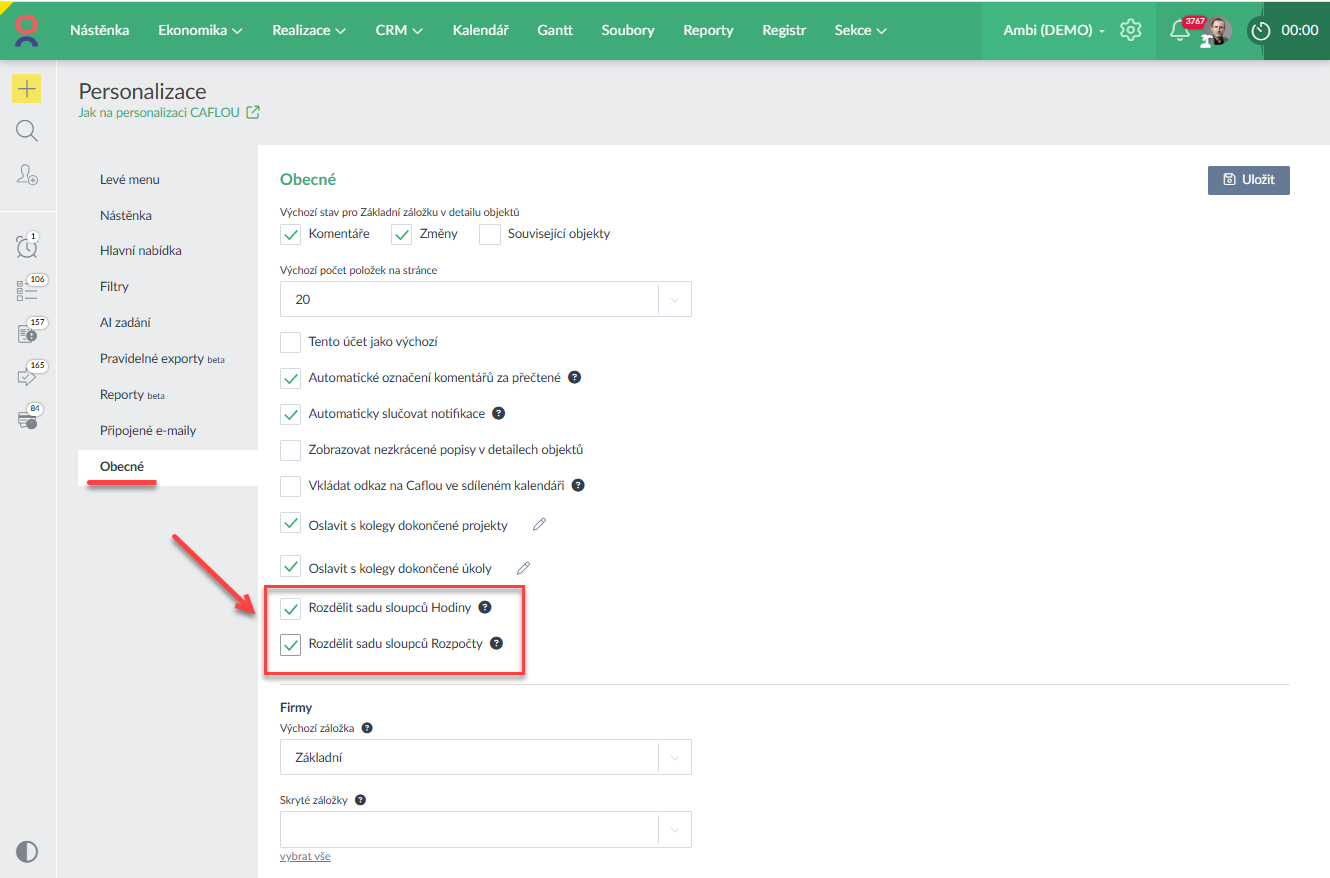The height and width of the screenshot is (878, 1330).
Task: Open the notifications bell icon
Action: click(1180, 30)
